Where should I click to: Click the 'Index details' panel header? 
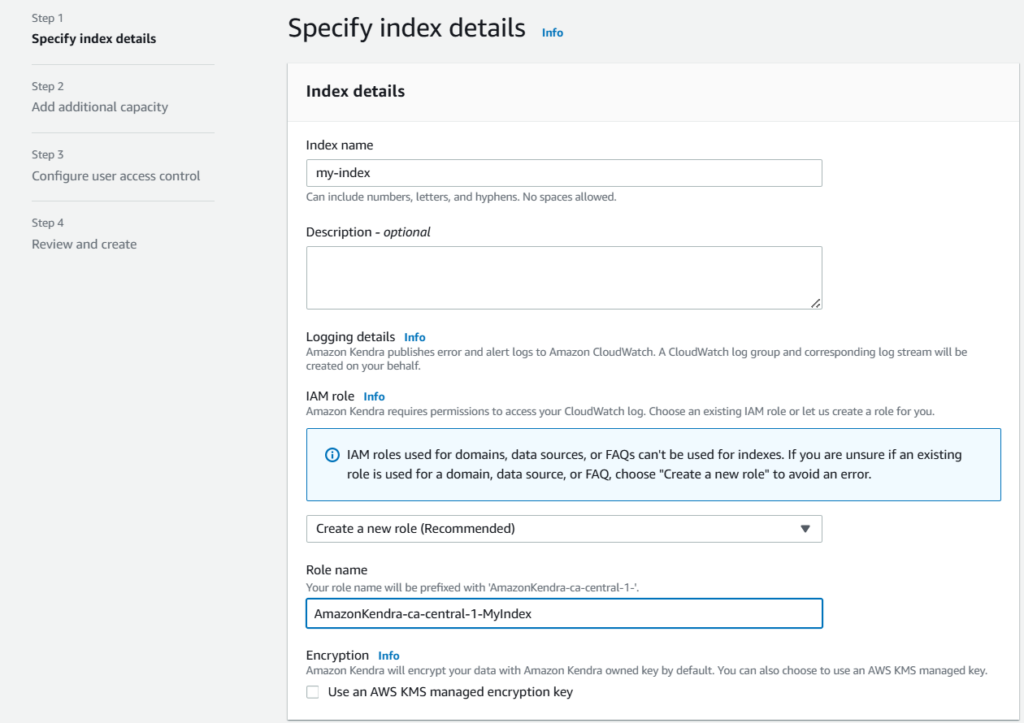355,91
